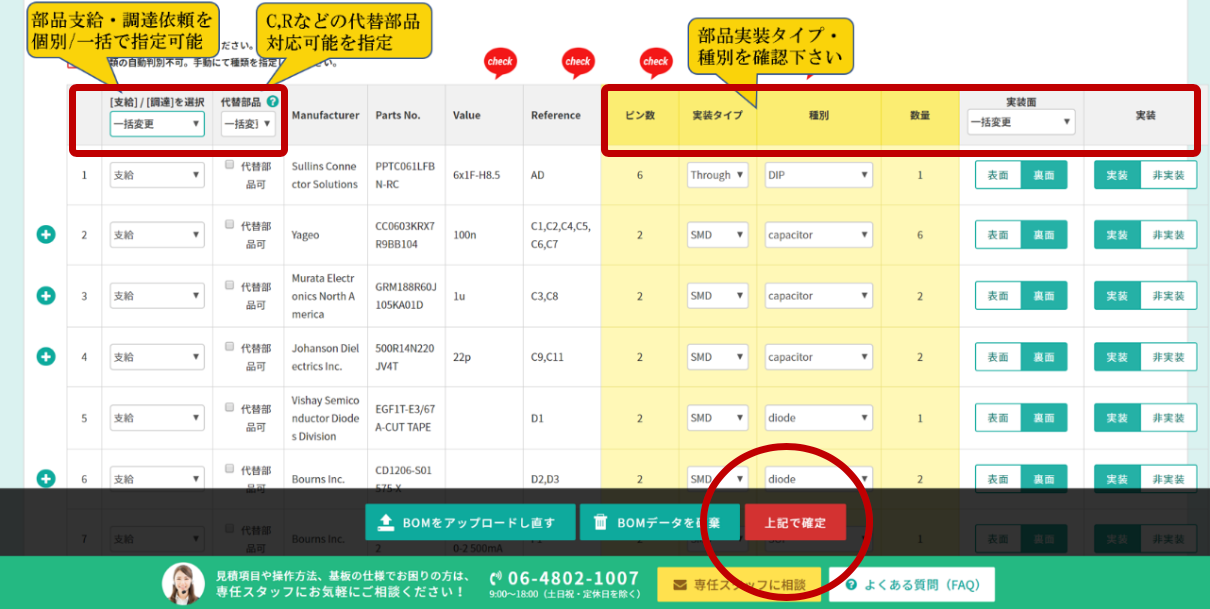Open the 支給 dropdown on the Yageo row
Screen dimensions: 1210x609
tap(157, 235)
